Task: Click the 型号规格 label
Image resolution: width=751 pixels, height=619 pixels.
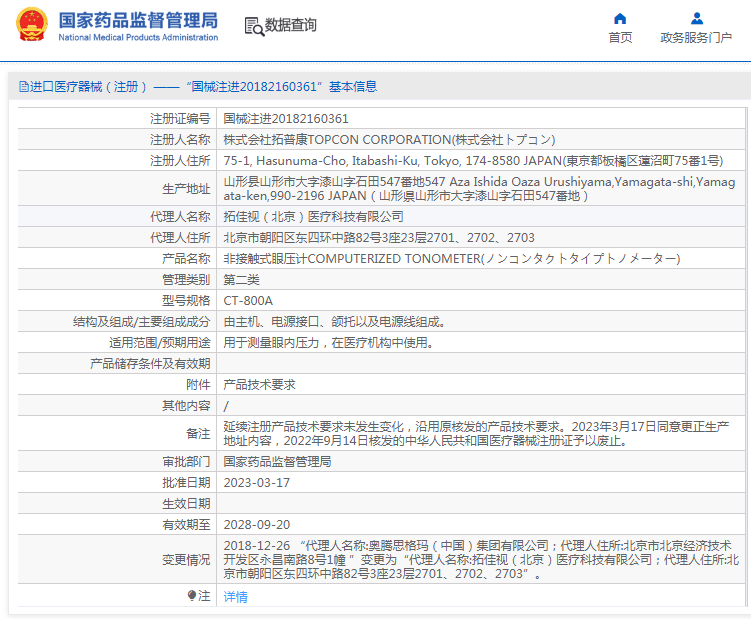Action: click(x=186, y=301)
